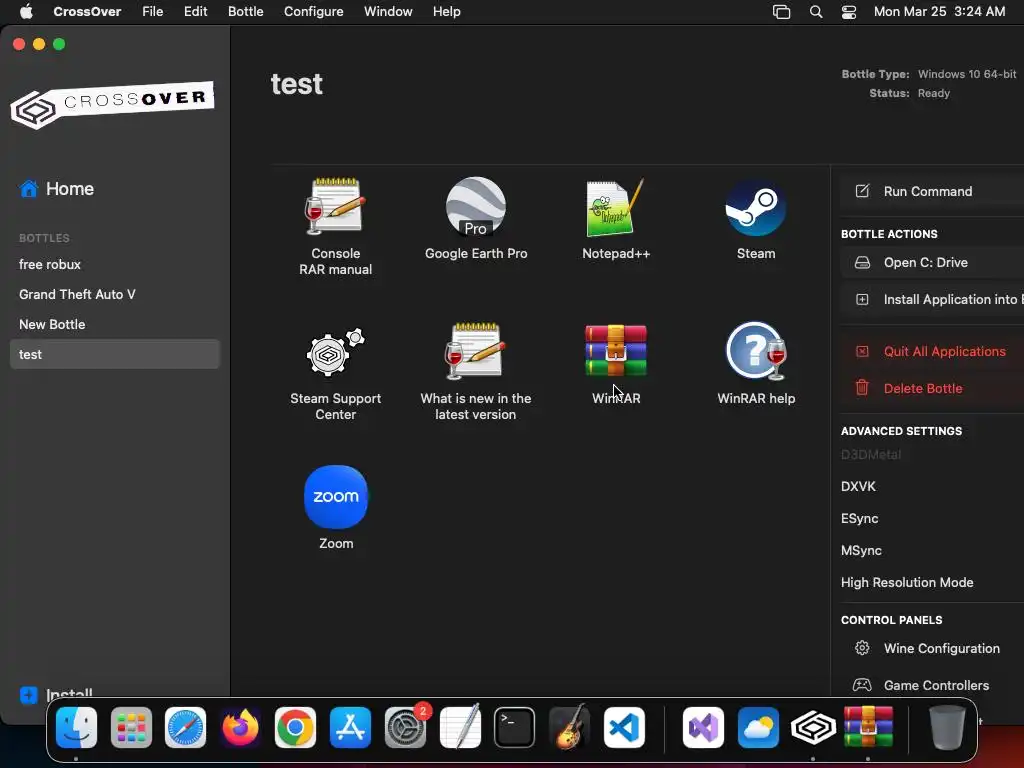Viewport: 1024px width, 768px height.
Task: Launch the Zoom application
Action: point(336,508)
